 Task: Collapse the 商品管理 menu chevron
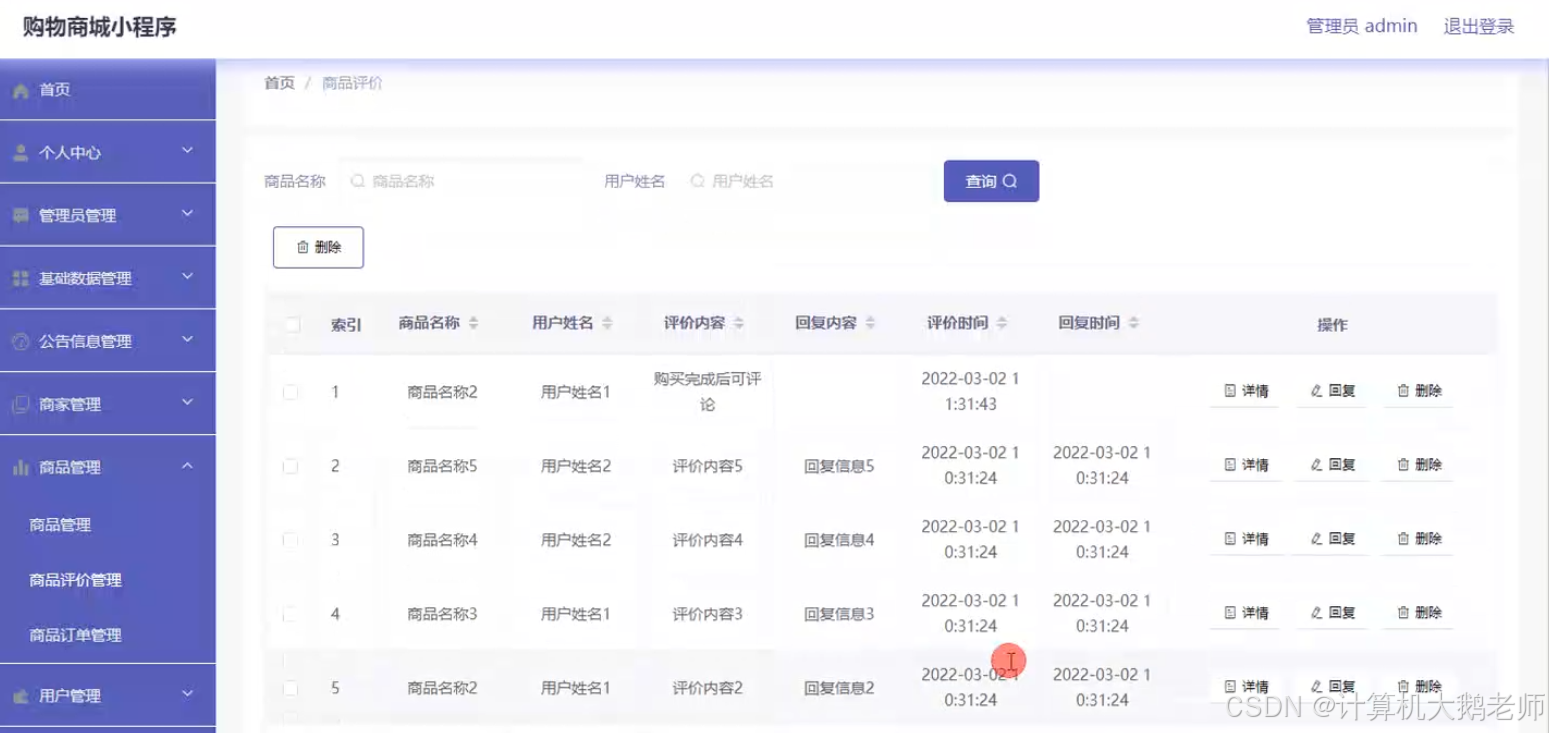point(187,466)
